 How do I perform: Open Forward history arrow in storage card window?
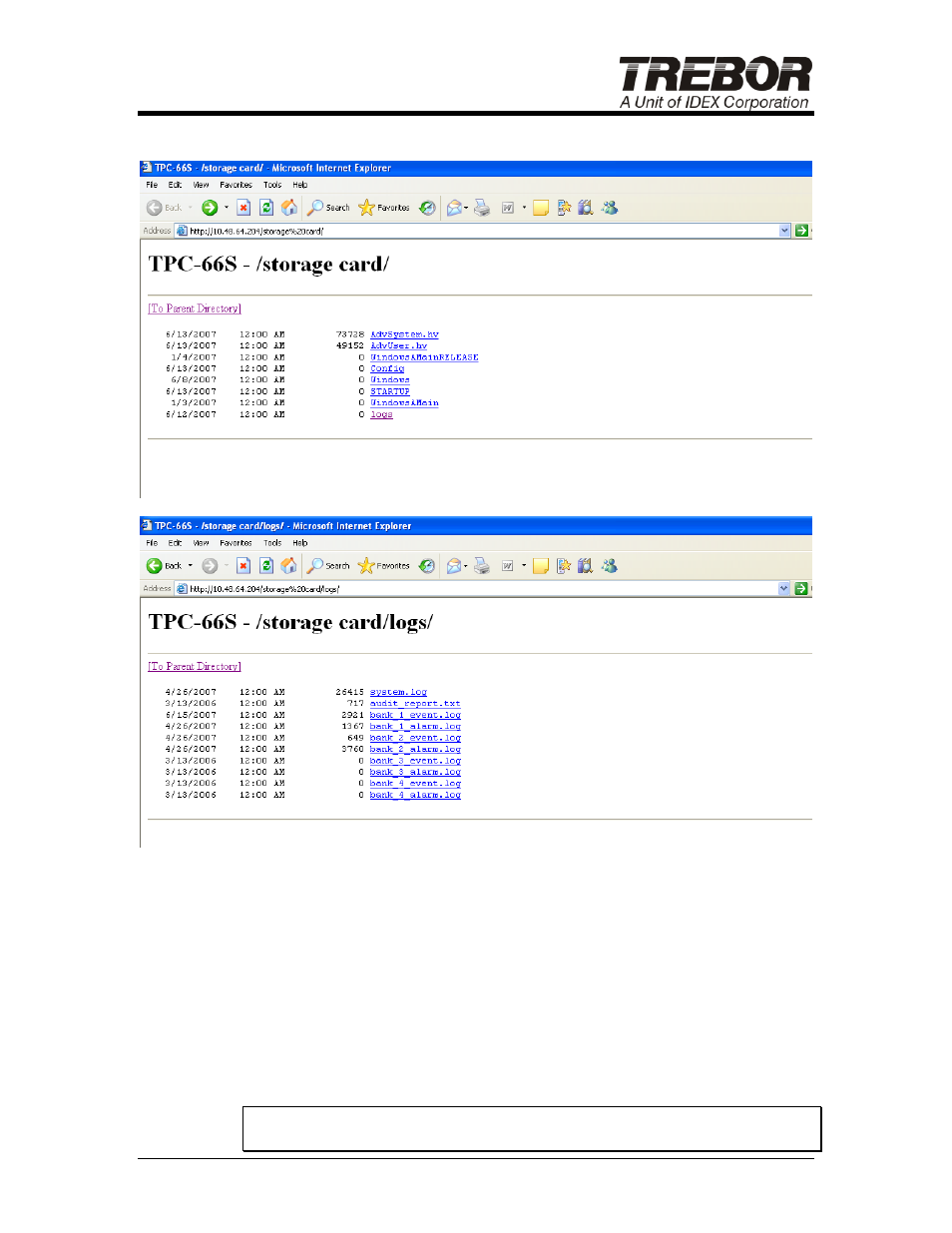pos(227,208)
